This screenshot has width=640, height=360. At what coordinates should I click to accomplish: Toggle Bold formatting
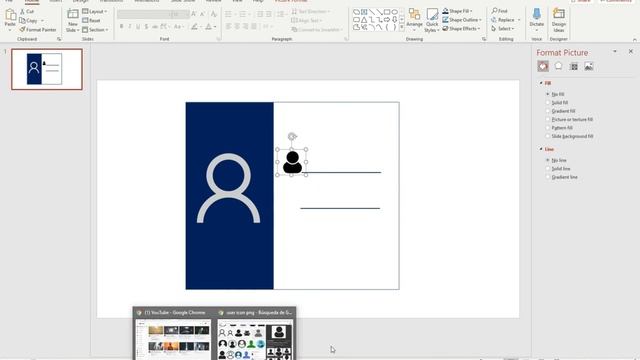(x=121, y=27)
